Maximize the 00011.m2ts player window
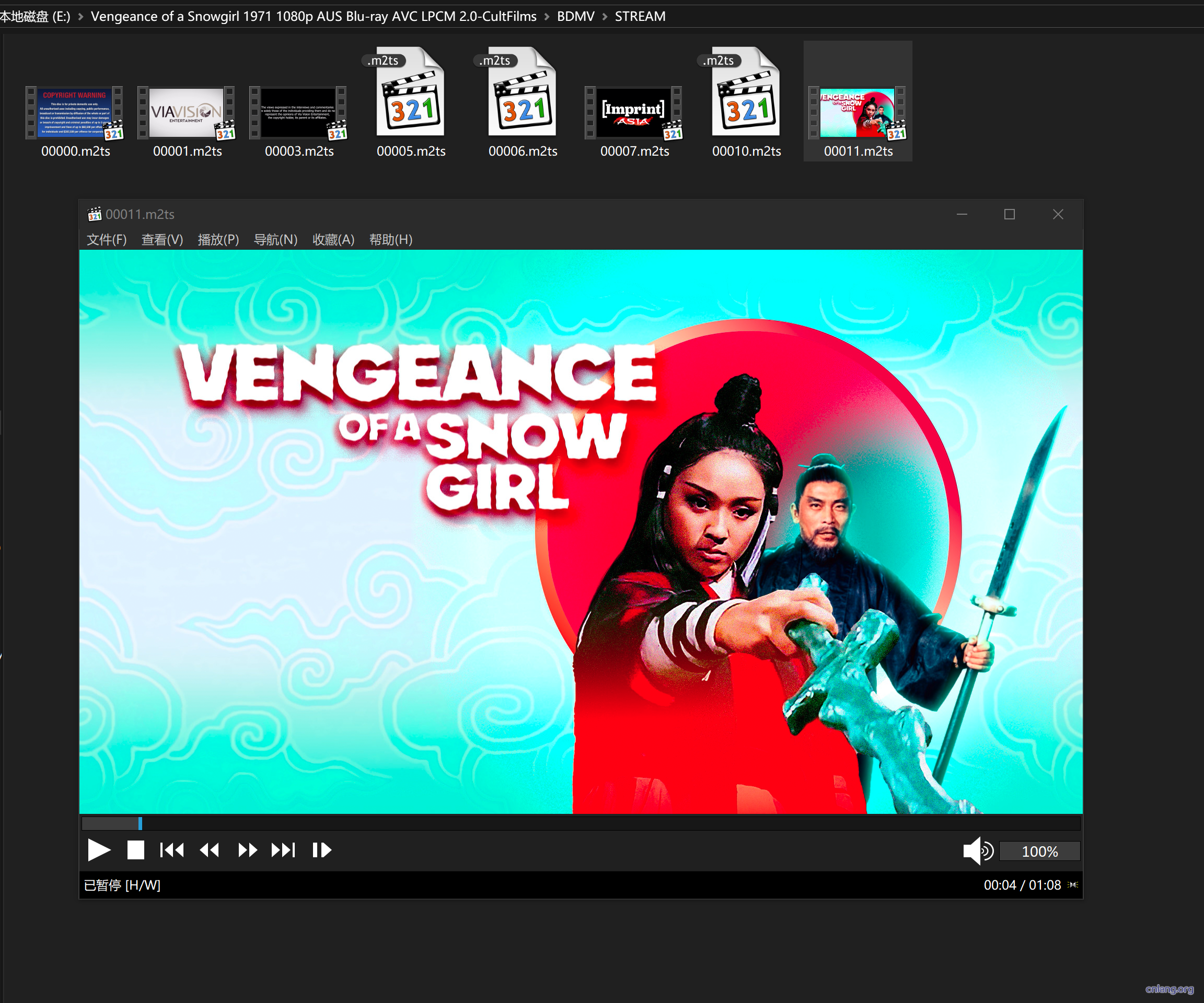Viewport: 1204px width, 1003px height. (1010, 214)
